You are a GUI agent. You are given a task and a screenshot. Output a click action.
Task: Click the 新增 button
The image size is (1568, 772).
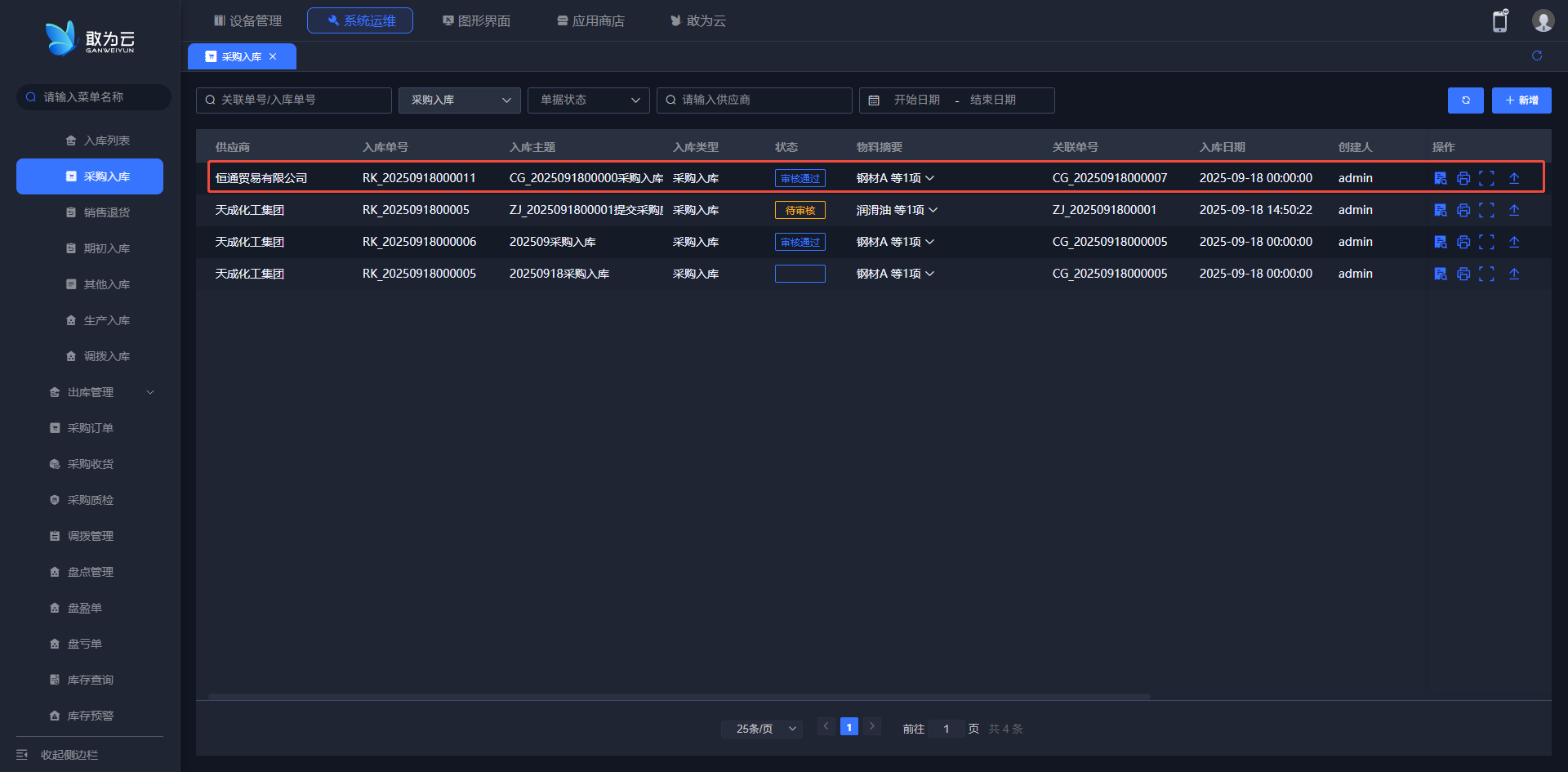click(1521, 100)
